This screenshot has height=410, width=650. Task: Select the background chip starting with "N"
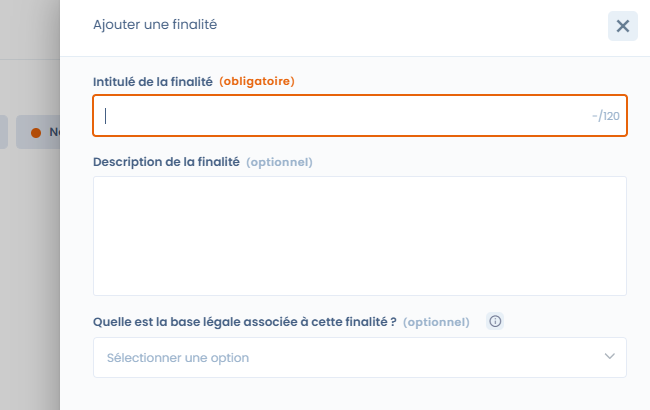pos(44,132)
